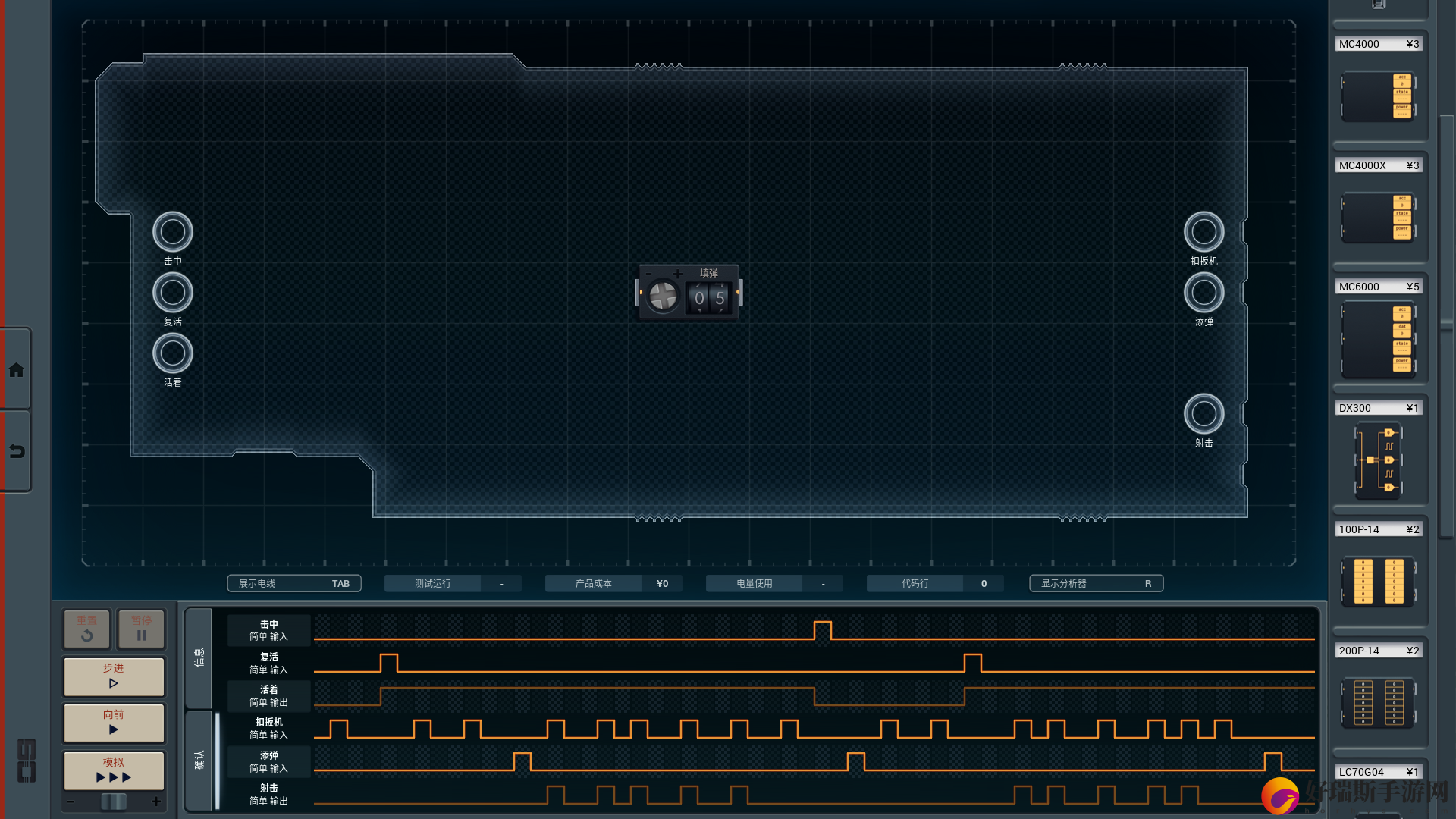This screenshot has width=1456, height=819.
Task: Click the MC4000X ¥3 part label
Action: [1379, 165]
